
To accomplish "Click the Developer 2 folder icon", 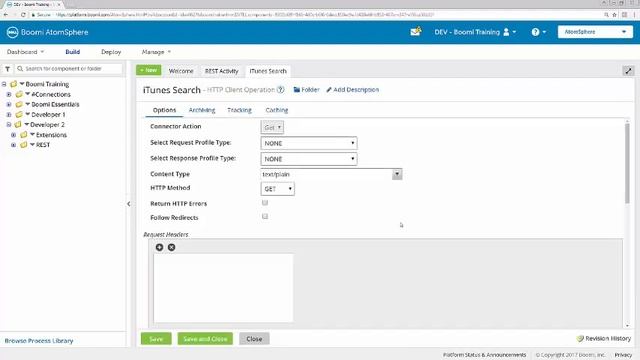I will 18,124.
